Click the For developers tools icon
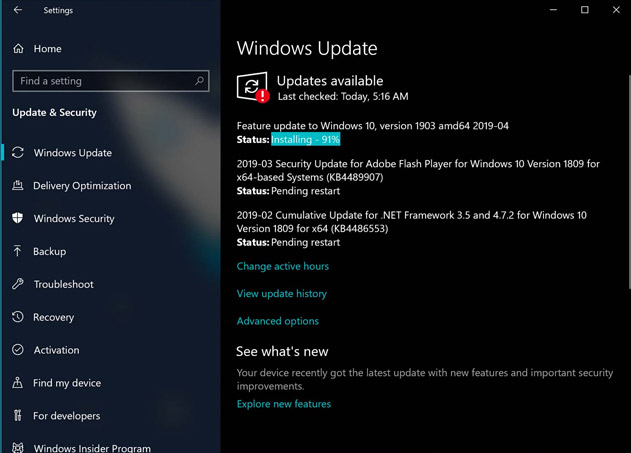This screenshot has height=453, width=631. click(17, 415)
